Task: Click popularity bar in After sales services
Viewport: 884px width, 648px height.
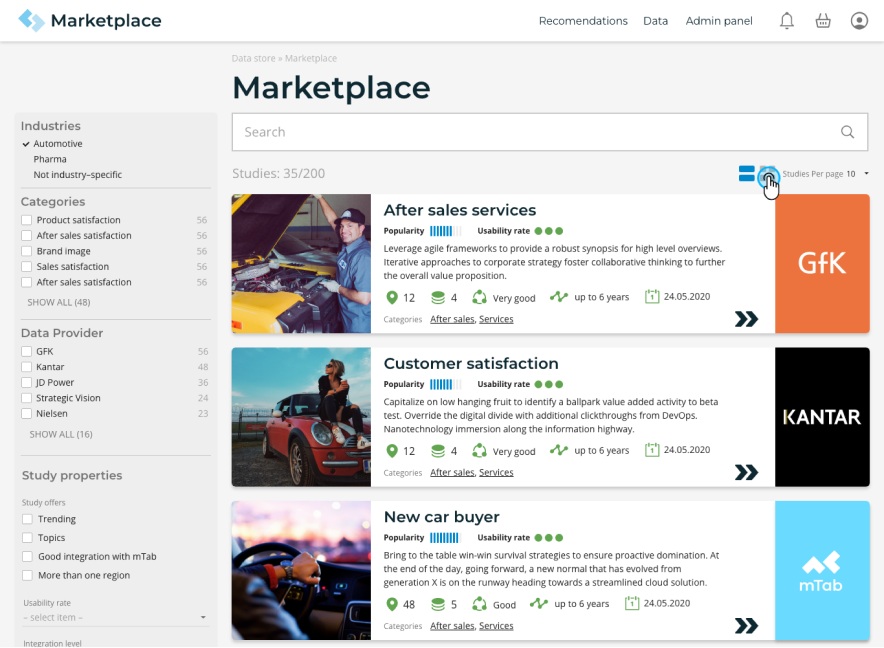Action: [445, 231]
